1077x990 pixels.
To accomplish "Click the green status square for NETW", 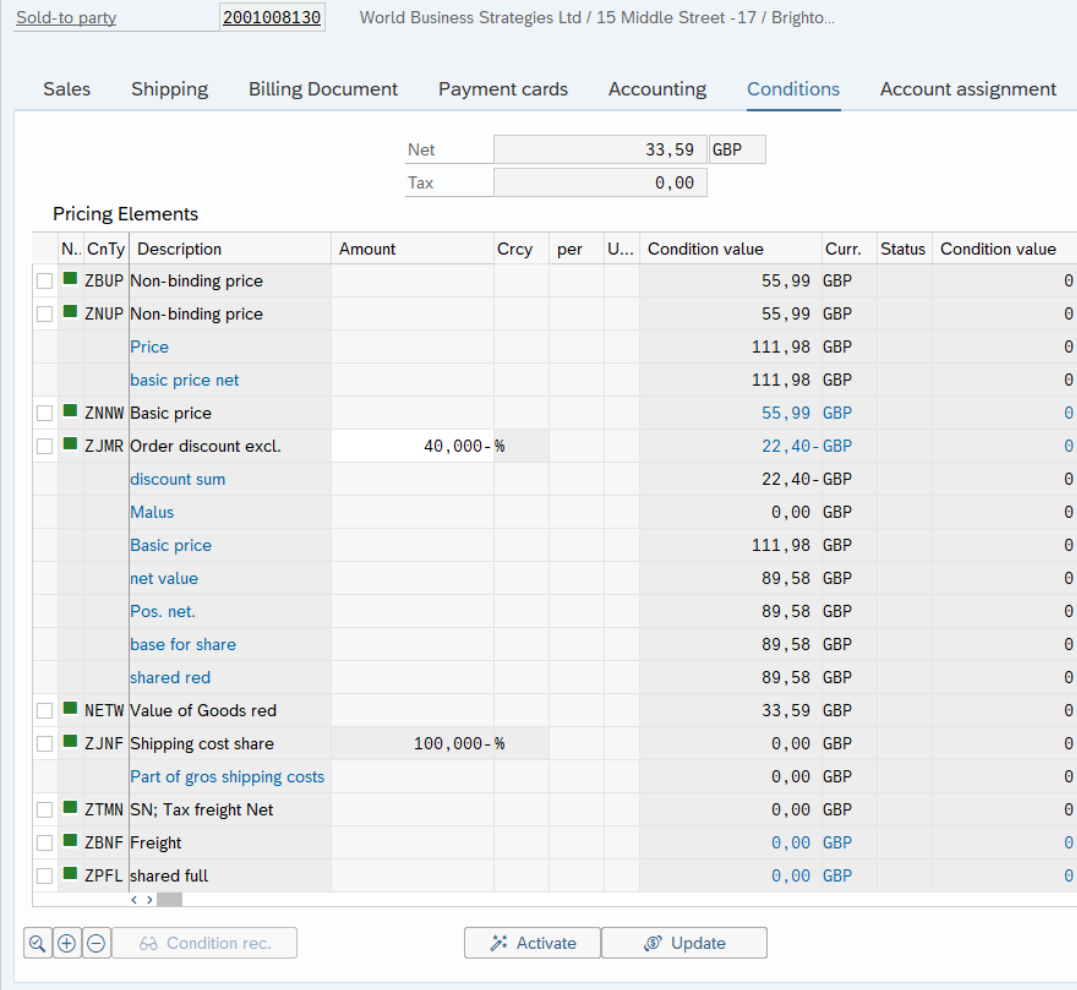I will pyautogui.click(x=70, y=708).
